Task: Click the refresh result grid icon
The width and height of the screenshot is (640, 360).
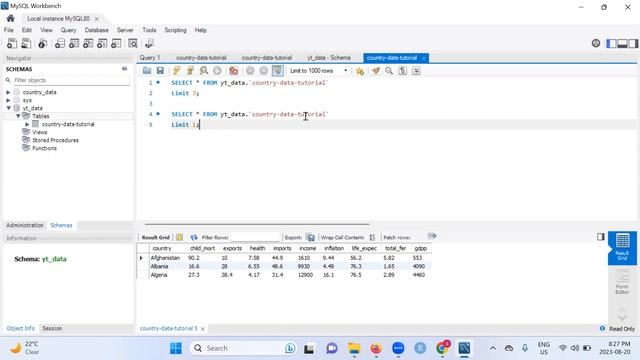Action: point(193,237)
